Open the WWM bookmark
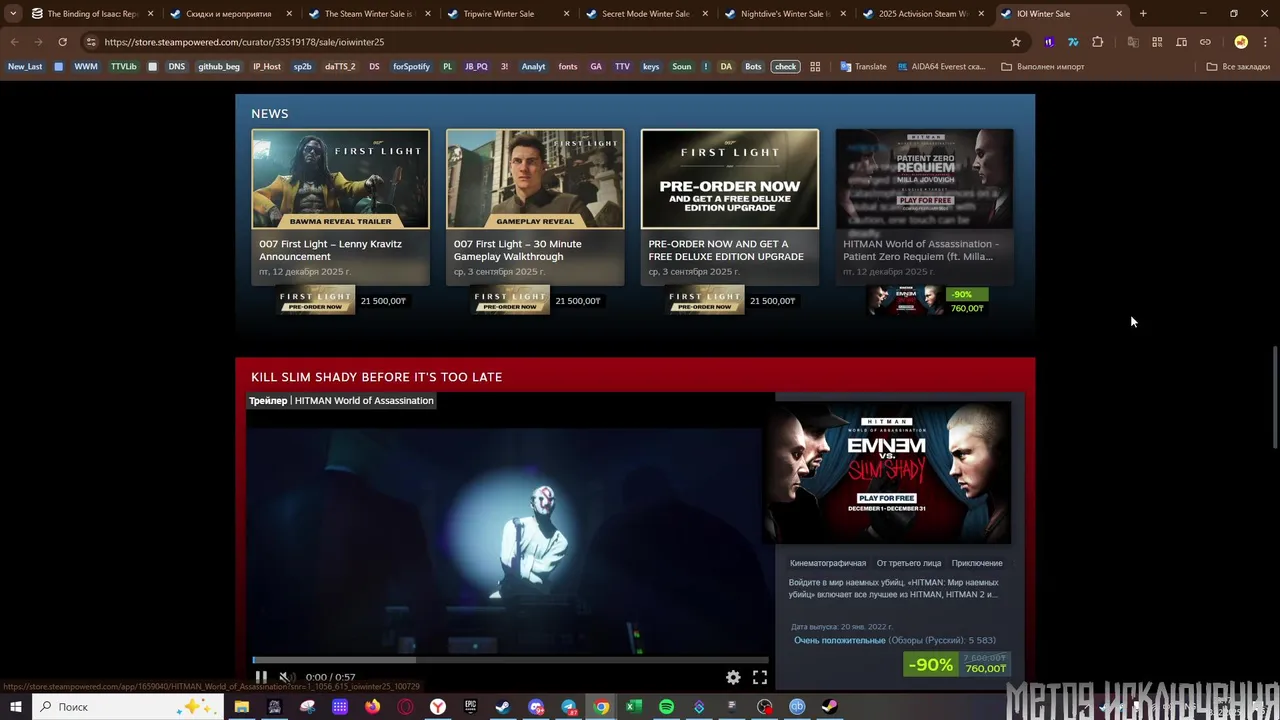 [86, 66]
